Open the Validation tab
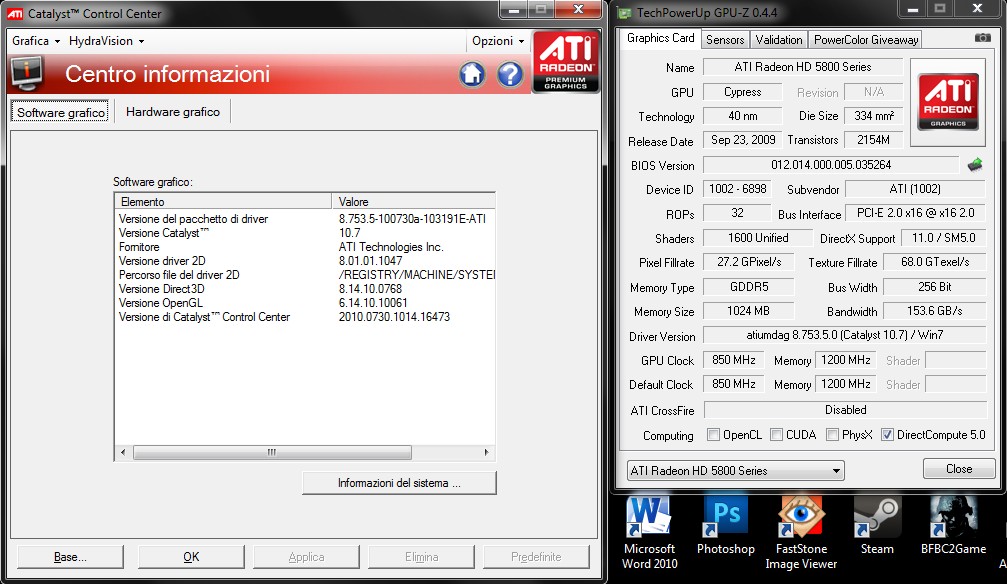Screen dimensions: 1007x584 (779, 40)
